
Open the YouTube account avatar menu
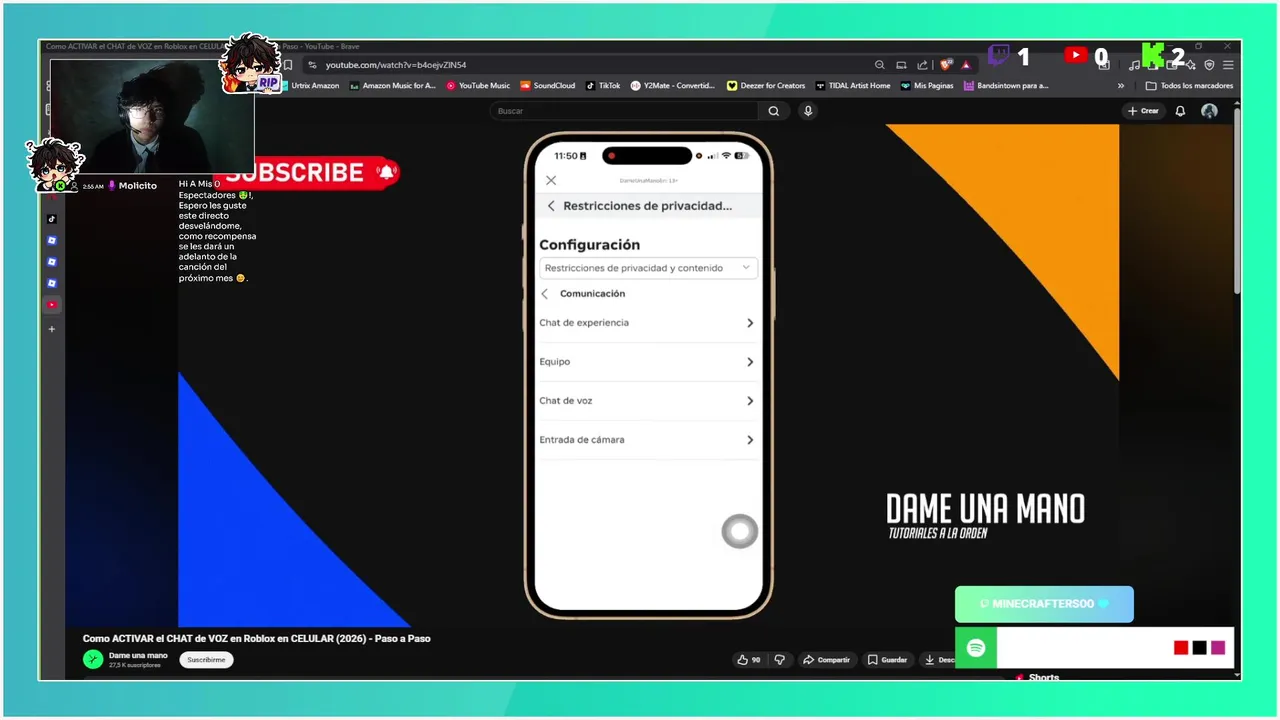coord(1209,111)
